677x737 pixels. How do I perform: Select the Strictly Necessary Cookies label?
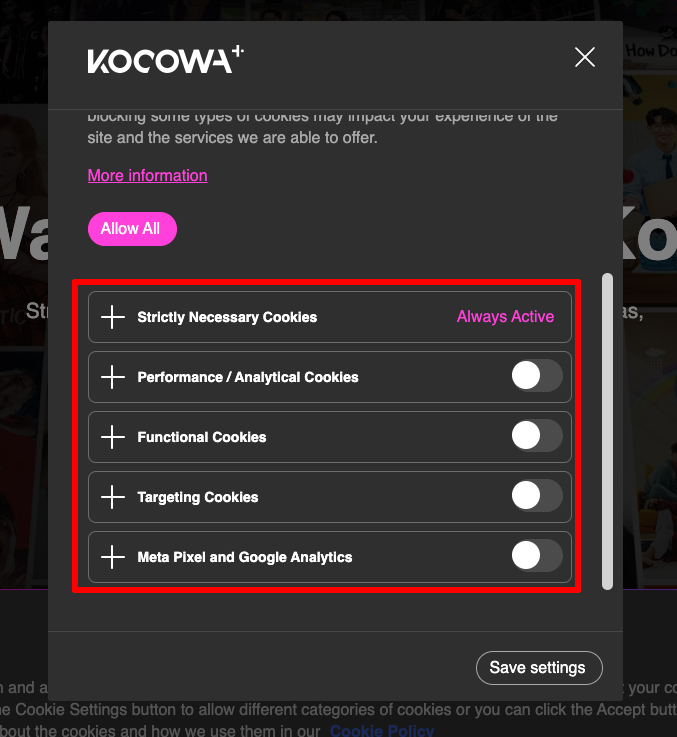227,317
